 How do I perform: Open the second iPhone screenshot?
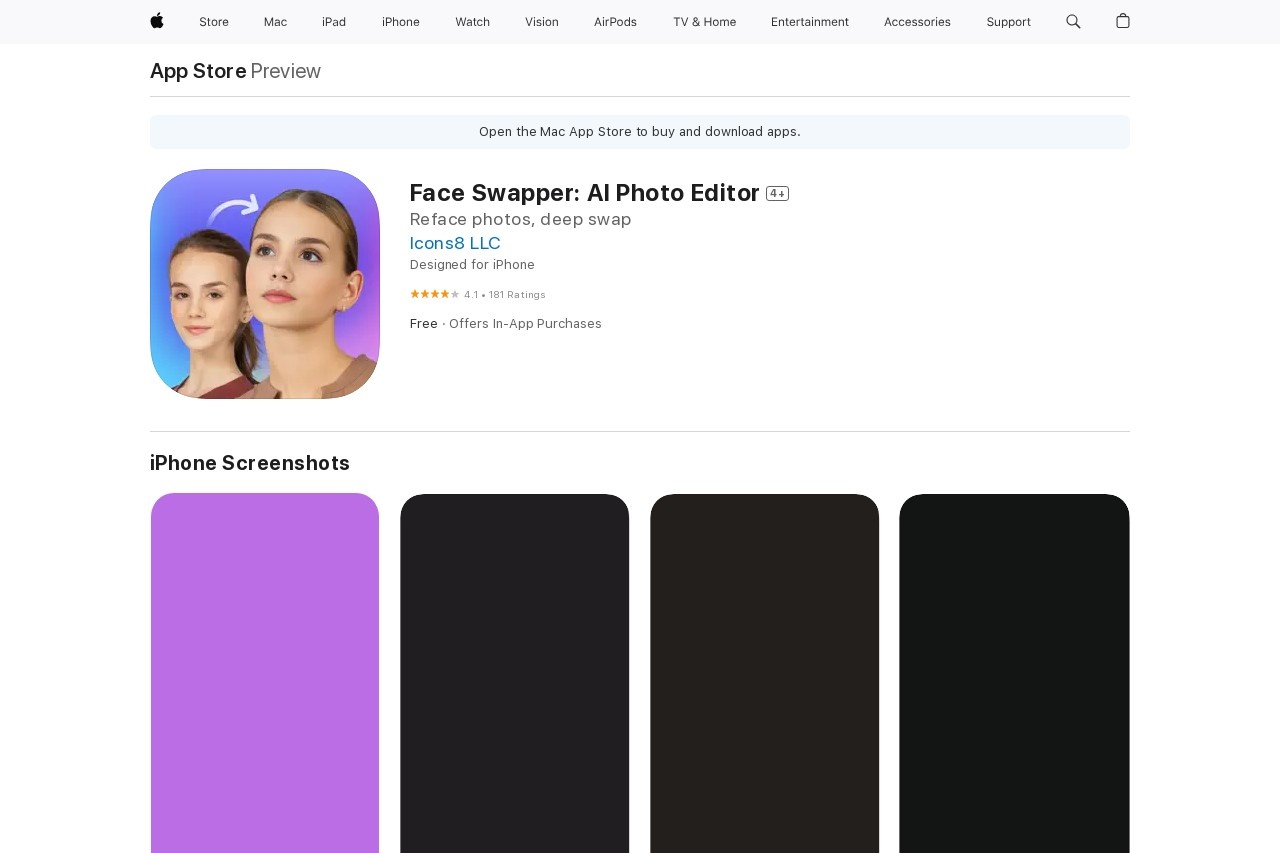click(x=515, y=673)
